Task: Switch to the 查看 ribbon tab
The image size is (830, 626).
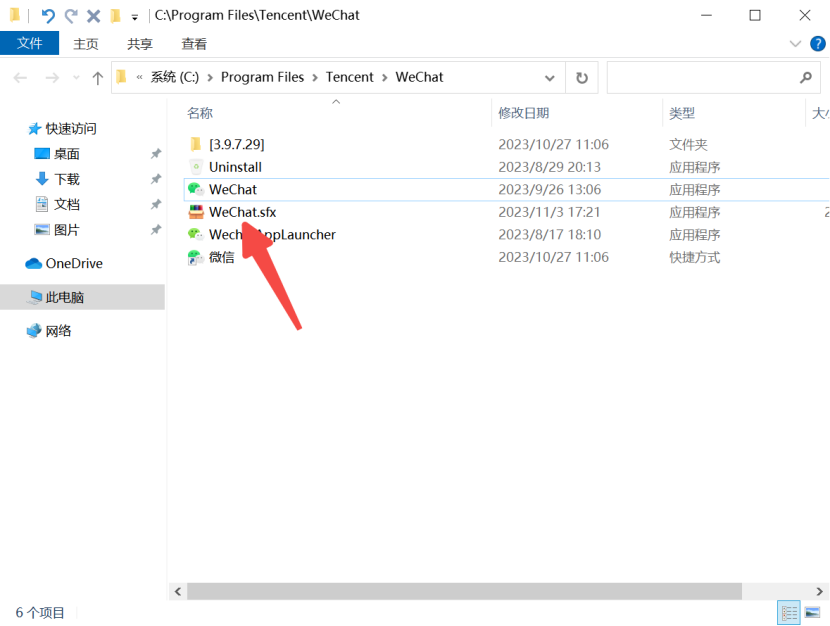Action: [x=194, y=44]
